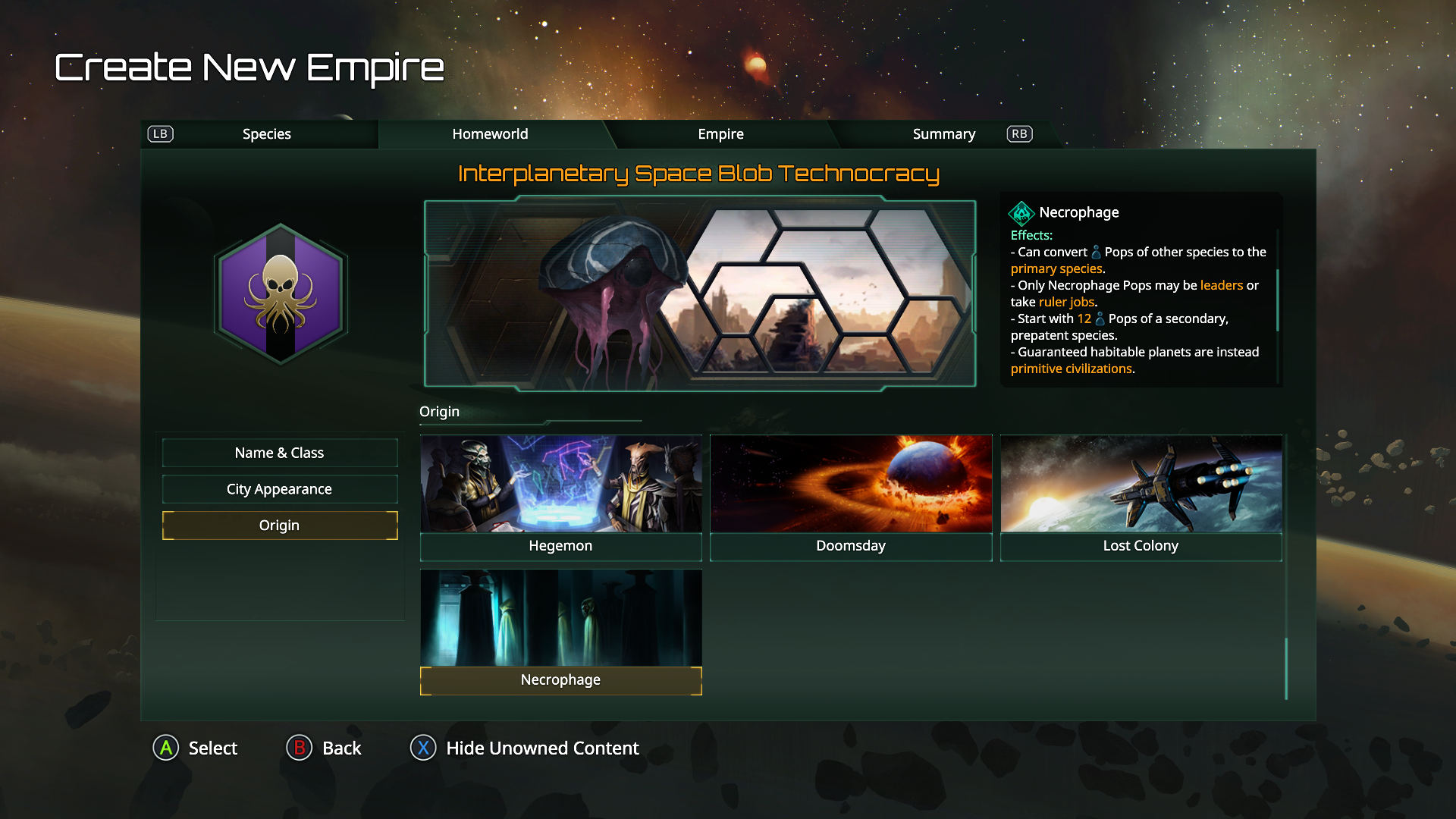Viewport: 1456px width, 819px height.
Task: Click the Hegemon label button
Action: point(560,546)
